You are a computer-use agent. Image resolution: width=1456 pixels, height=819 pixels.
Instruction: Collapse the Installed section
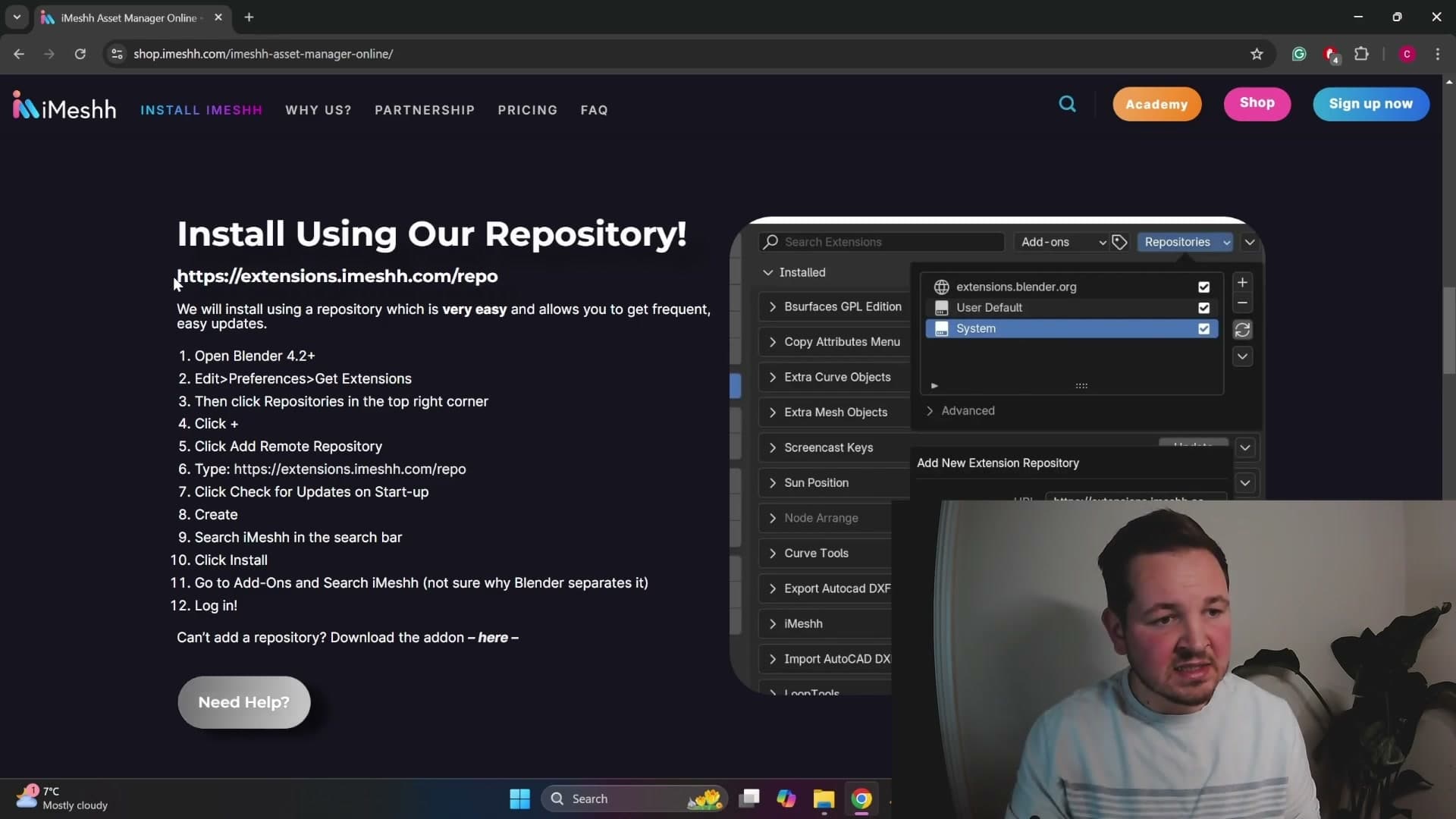coord(794,272)
